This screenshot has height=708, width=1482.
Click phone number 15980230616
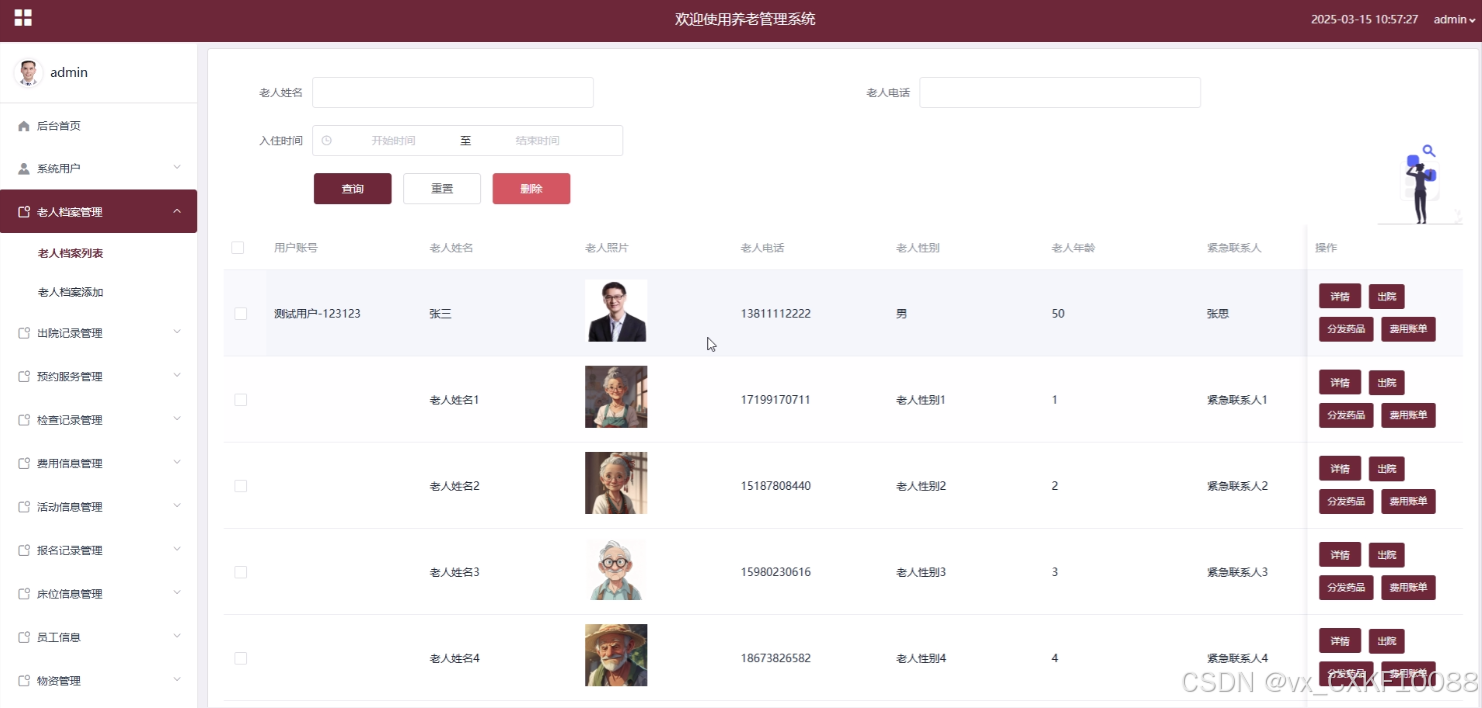(x=776, y=572)
